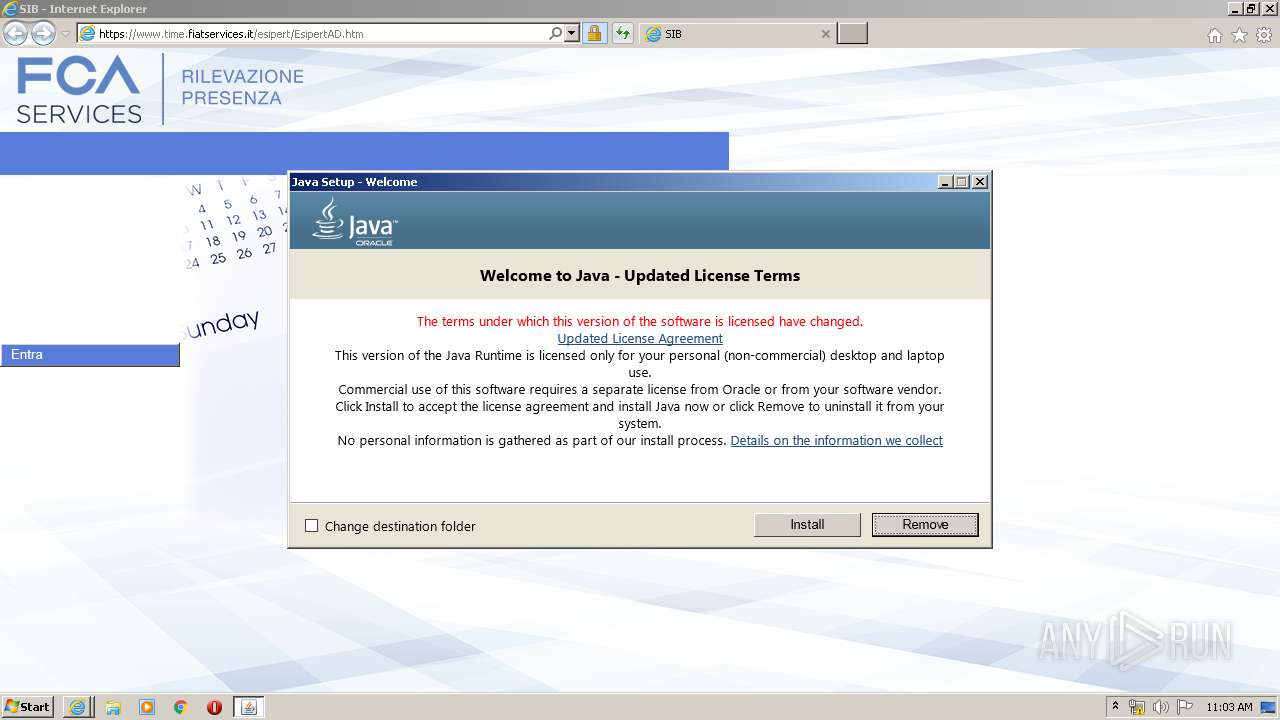
Task: Open a new browser tab
Action: (852, 34)
